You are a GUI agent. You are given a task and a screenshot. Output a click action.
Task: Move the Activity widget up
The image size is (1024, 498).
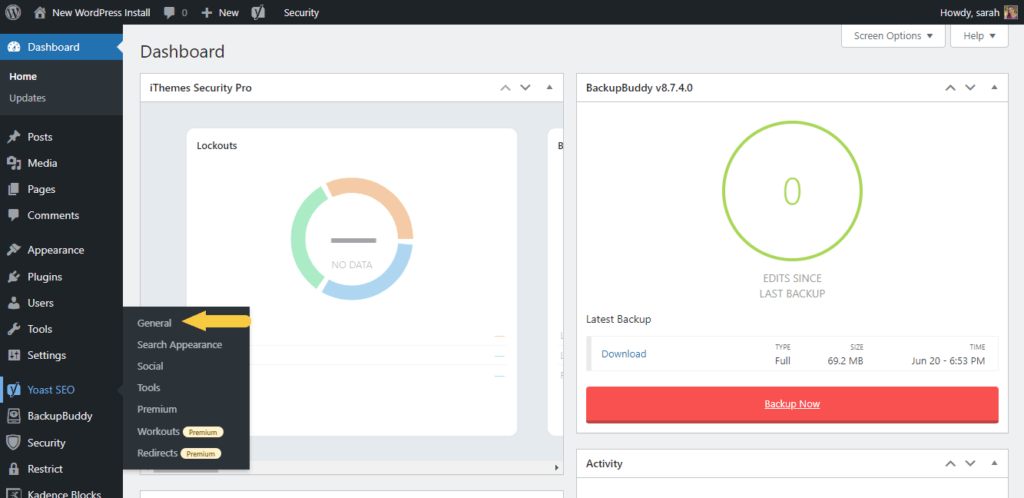point(950,463)
